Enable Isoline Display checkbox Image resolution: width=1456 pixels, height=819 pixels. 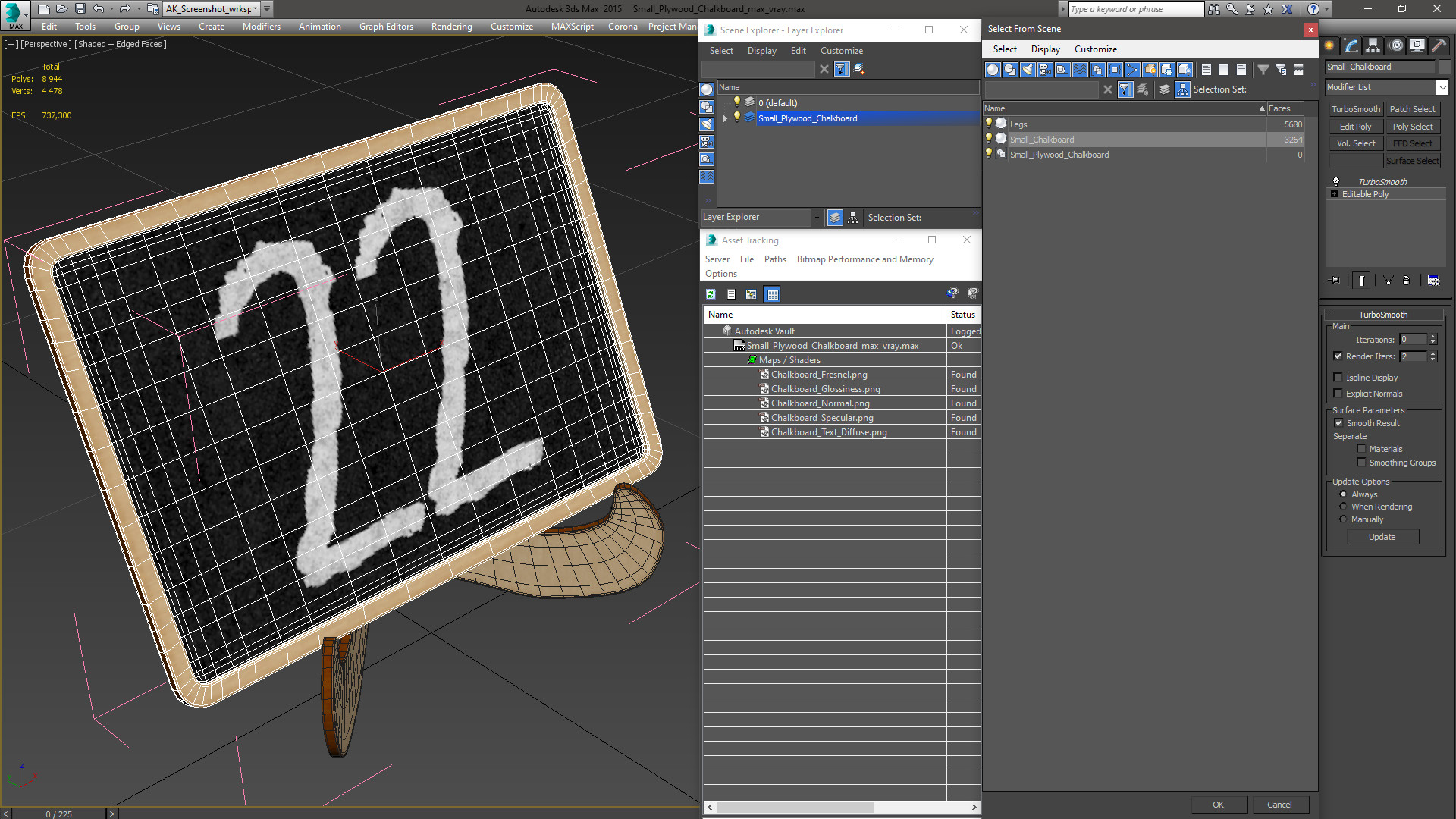point(1338,378)
